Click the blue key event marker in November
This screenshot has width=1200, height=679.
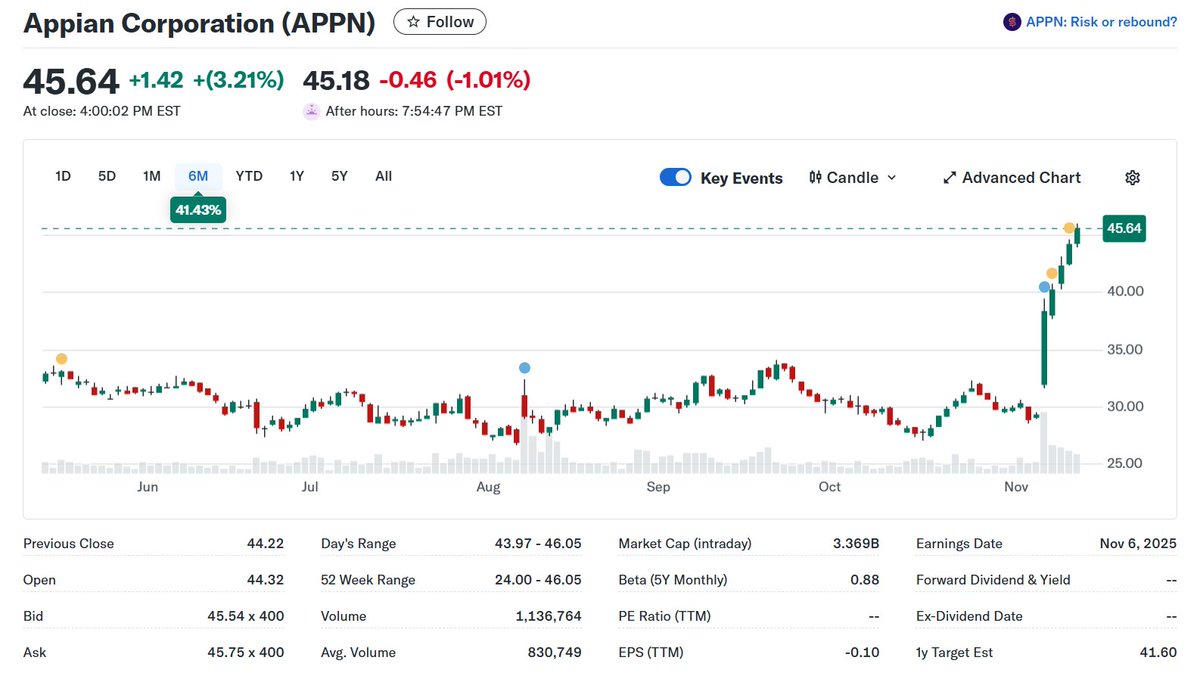(x=1045, y=287)
